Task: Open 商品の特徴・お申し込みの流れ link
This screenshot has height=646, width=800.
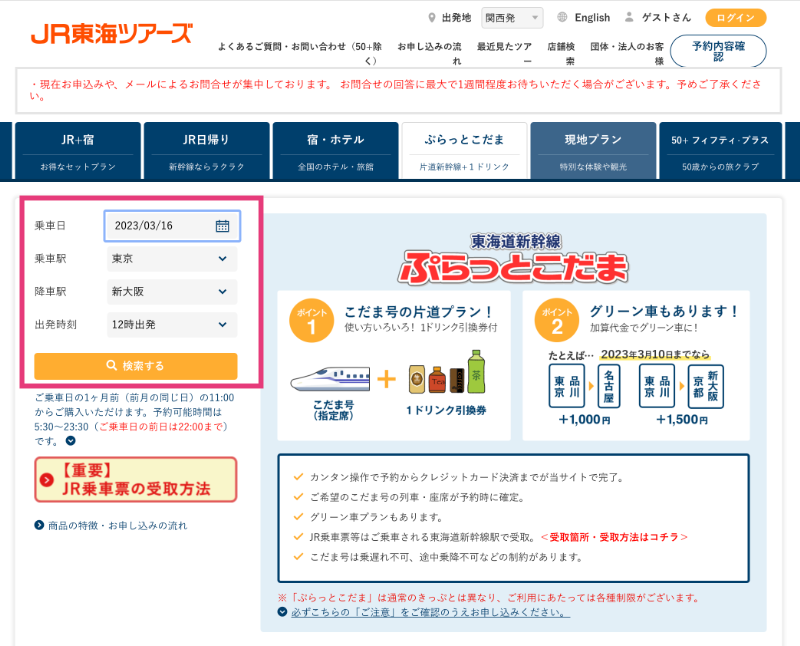Action: pos(117,525)
